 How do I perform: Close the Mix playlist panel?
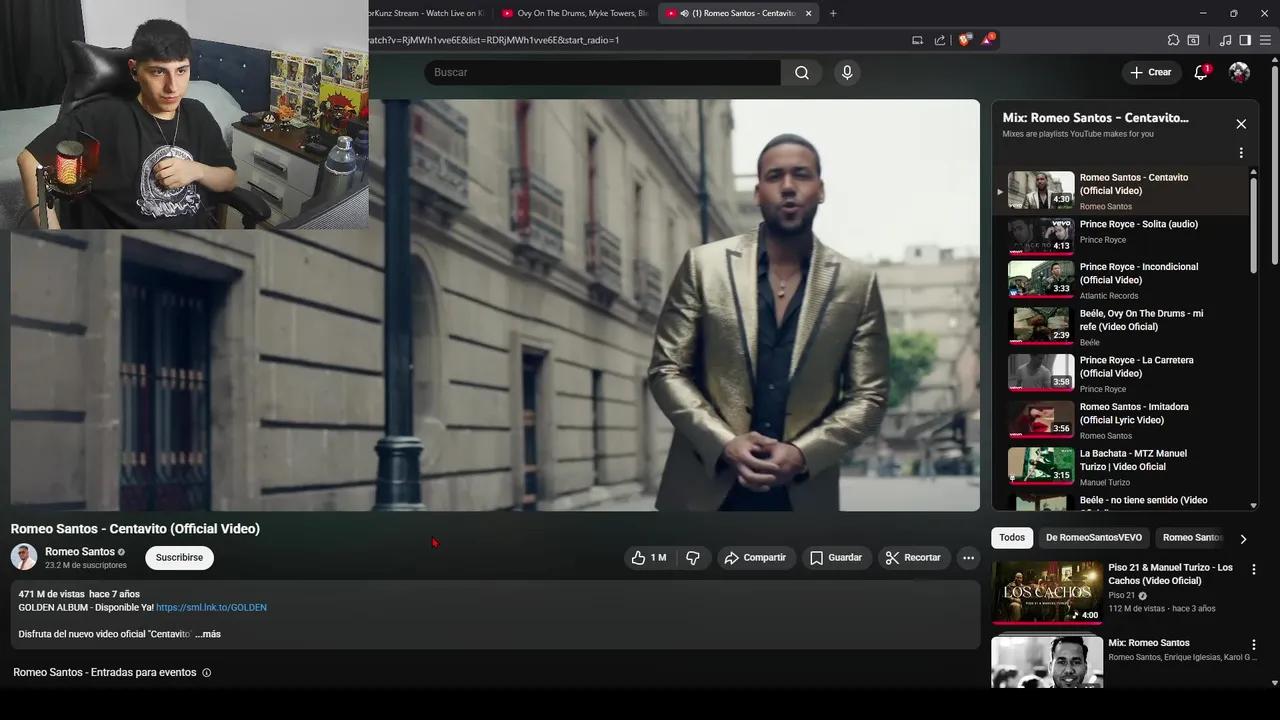(x=1241, y=124)
